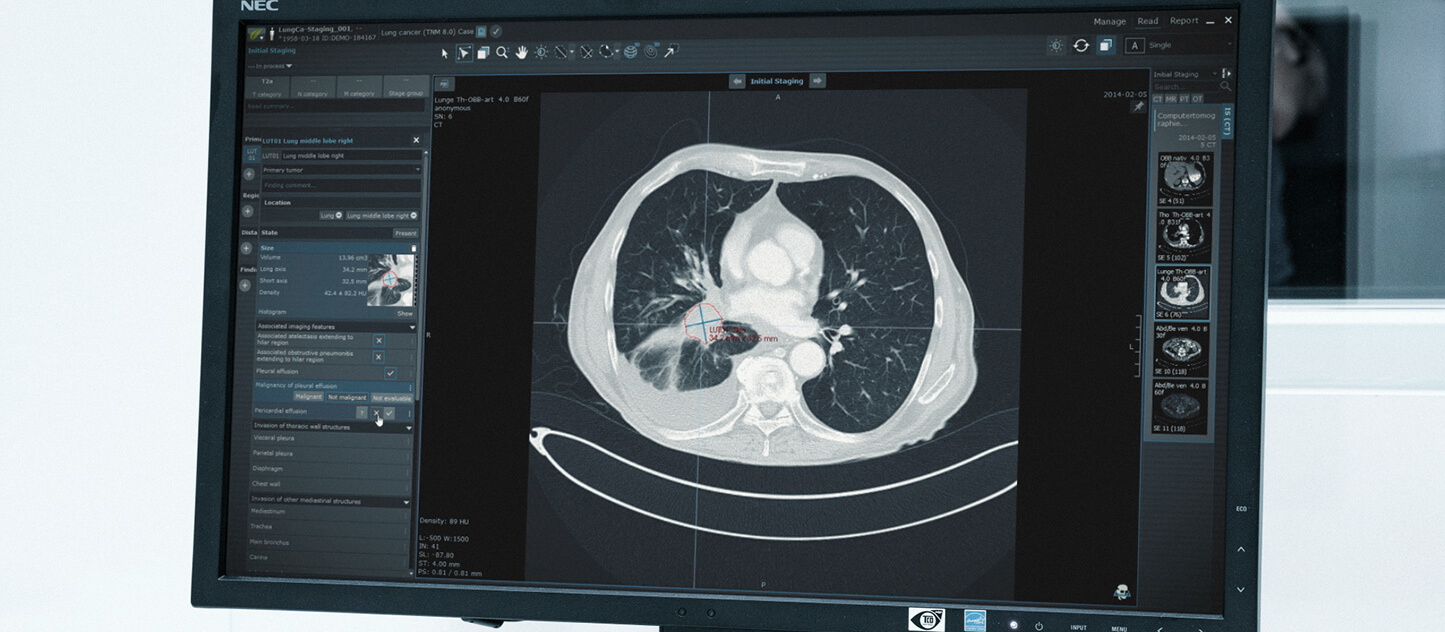Image resolution: width=1445 pixels, height=632 pixels.
Task: Open the Report tab
Action: (x=1184, y=21)
